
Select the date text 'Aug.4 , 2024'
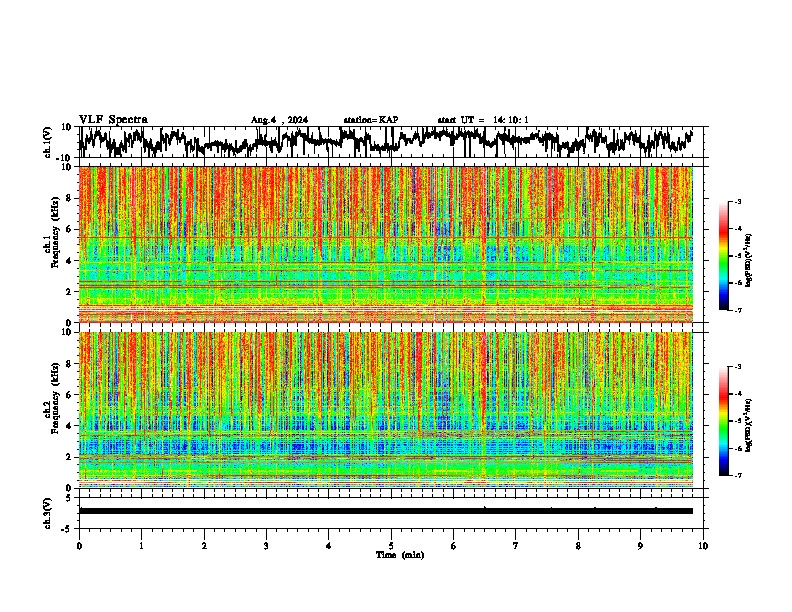(x=279, y=120)
